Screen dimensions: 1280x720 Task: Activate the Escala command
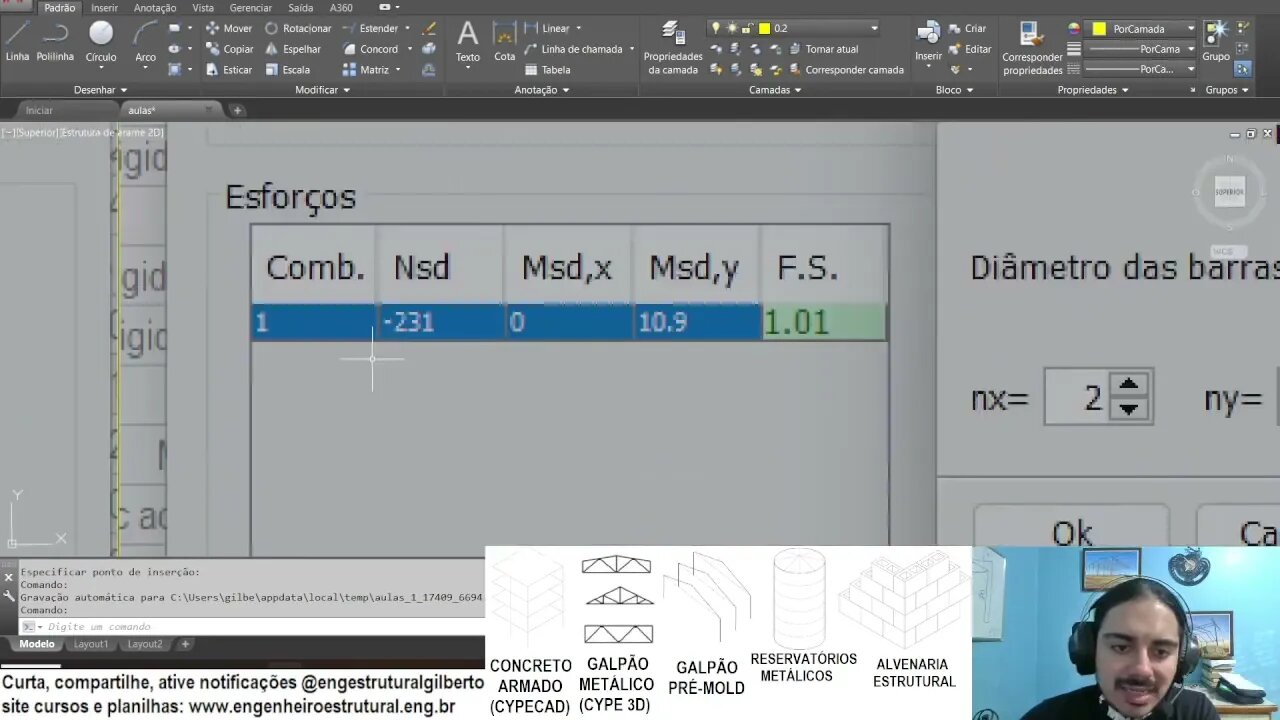tap(288, 70)
